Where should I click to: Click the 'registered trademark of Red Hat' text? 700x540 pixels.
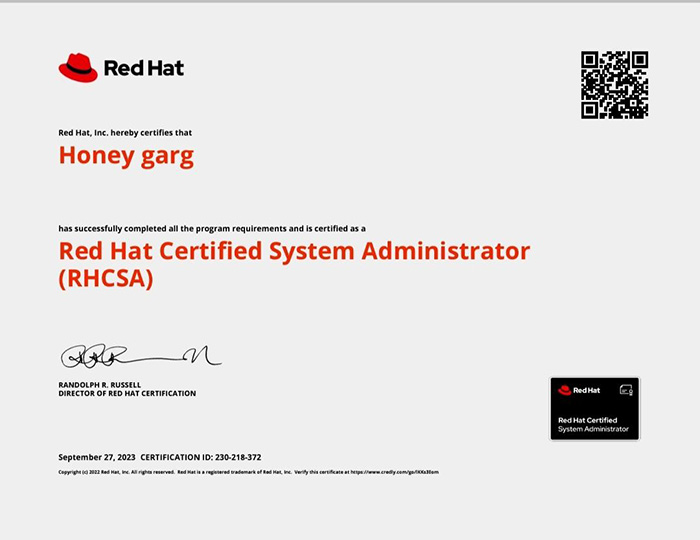pyautogui.click(x=235, y=471)
